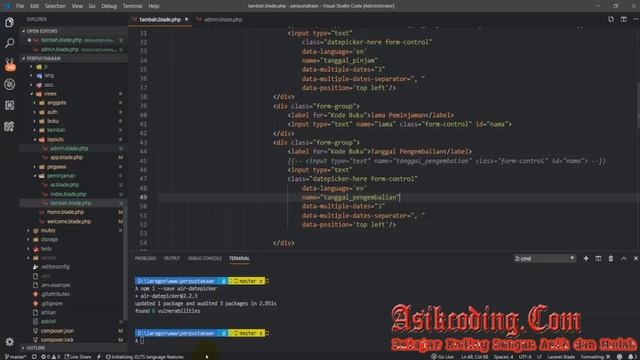
Task: Open the Debug menu
Action: coord(109,6)
